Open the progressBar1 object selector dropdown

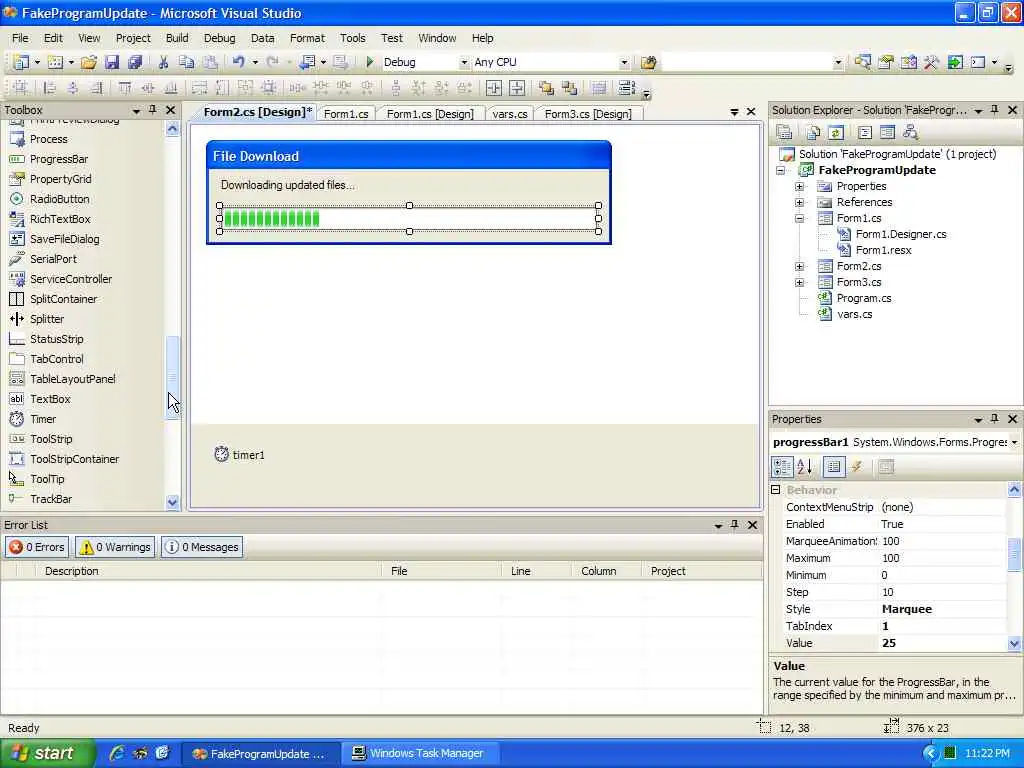tap(1014, 442)
